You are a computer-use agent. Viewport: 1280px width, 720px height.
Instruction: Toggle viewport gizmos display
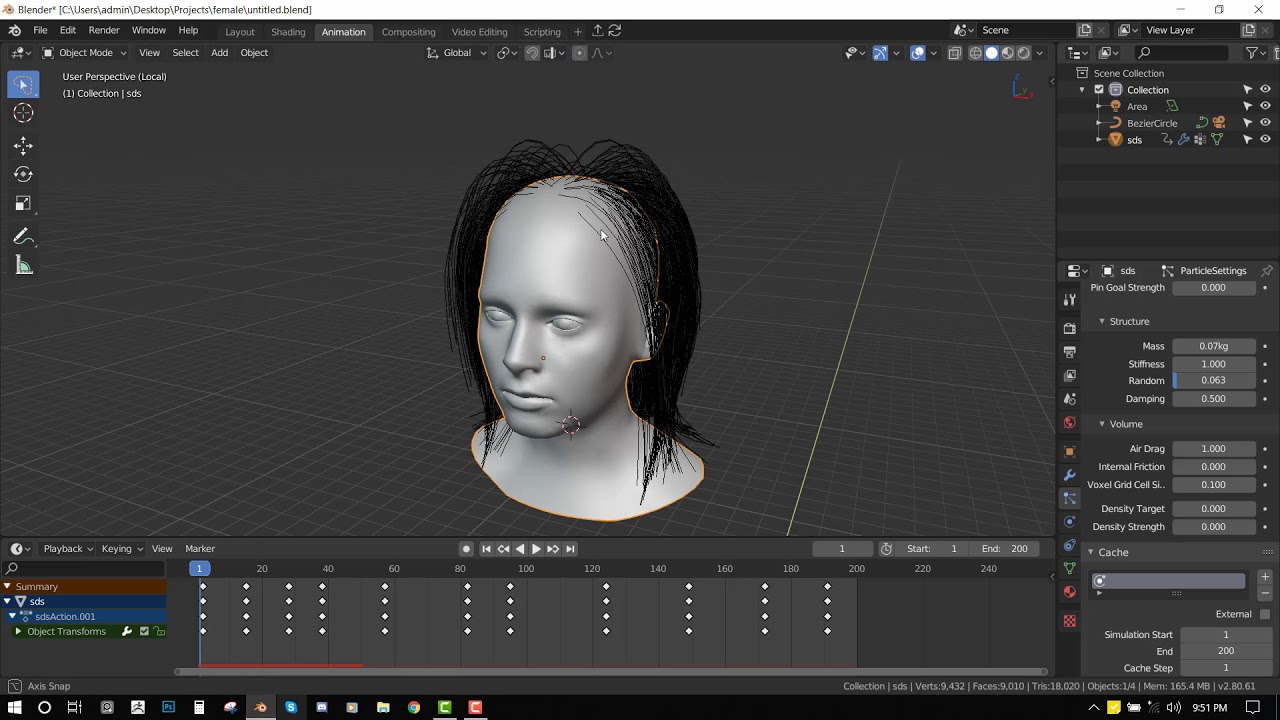(880, 53)
